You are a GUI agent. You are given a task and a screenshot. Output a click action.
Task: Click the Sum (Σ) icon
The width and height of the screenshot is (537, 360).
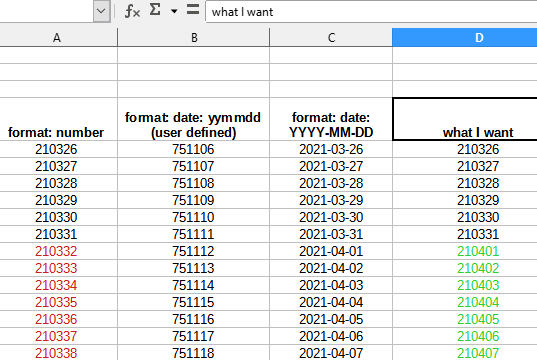coord(155,10)
